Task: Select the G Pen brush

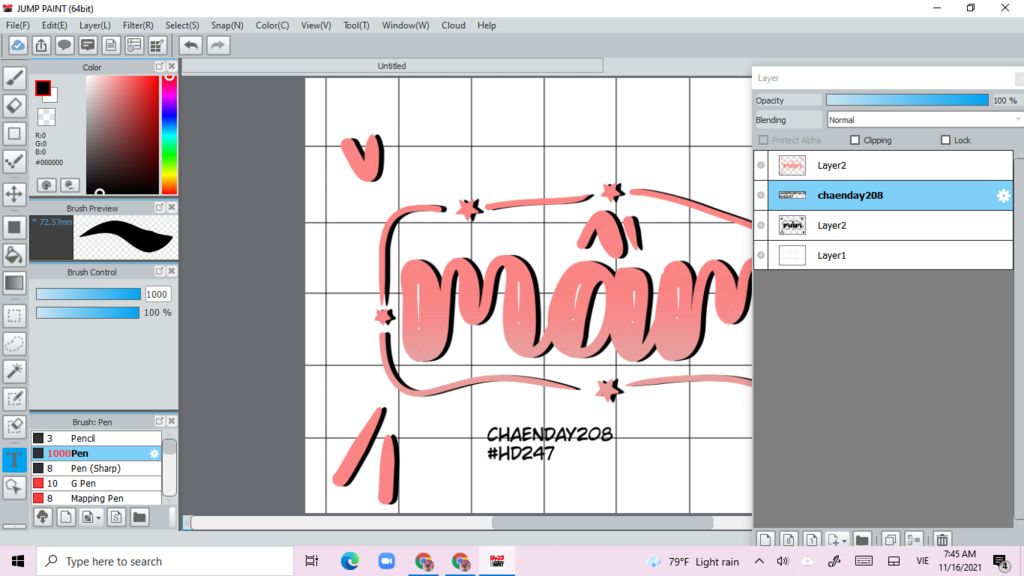Action: [x=96, y=483]
